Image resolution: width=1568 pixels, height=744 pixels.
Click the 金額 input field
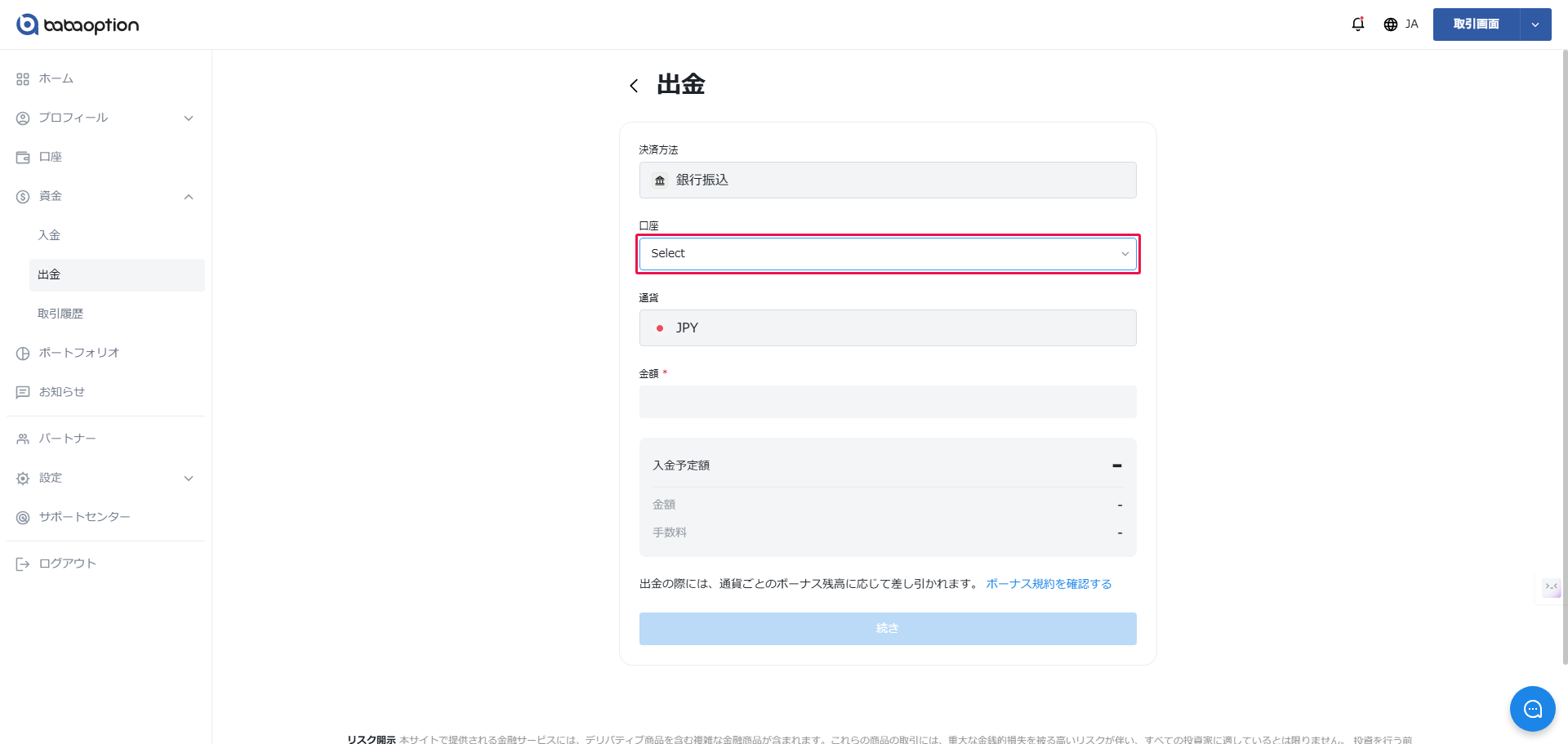point(887,402)
